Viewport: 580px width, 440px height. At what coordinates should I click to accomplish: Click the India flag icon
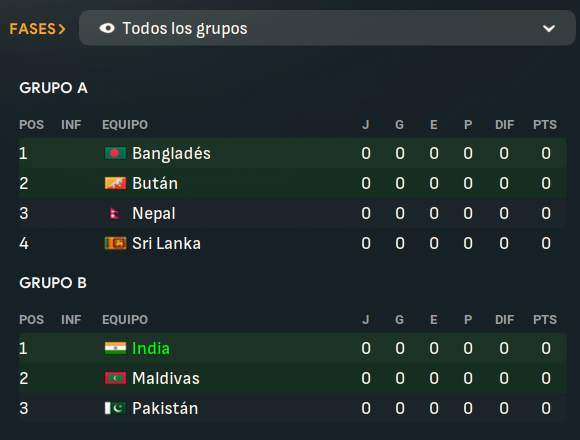115,348
